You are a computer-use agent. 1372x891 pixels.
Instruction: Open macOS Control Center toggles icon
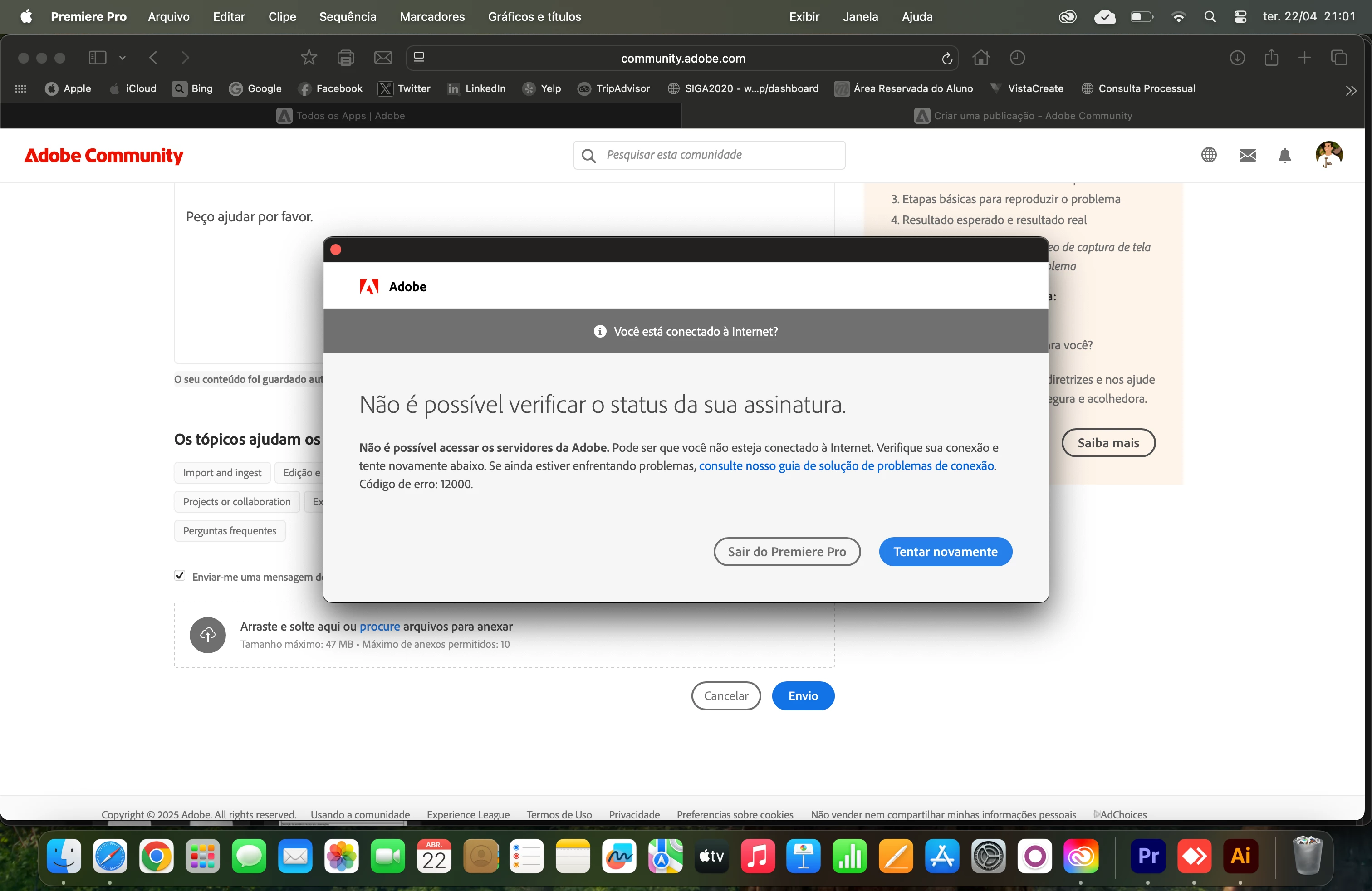pos(1240,17)
